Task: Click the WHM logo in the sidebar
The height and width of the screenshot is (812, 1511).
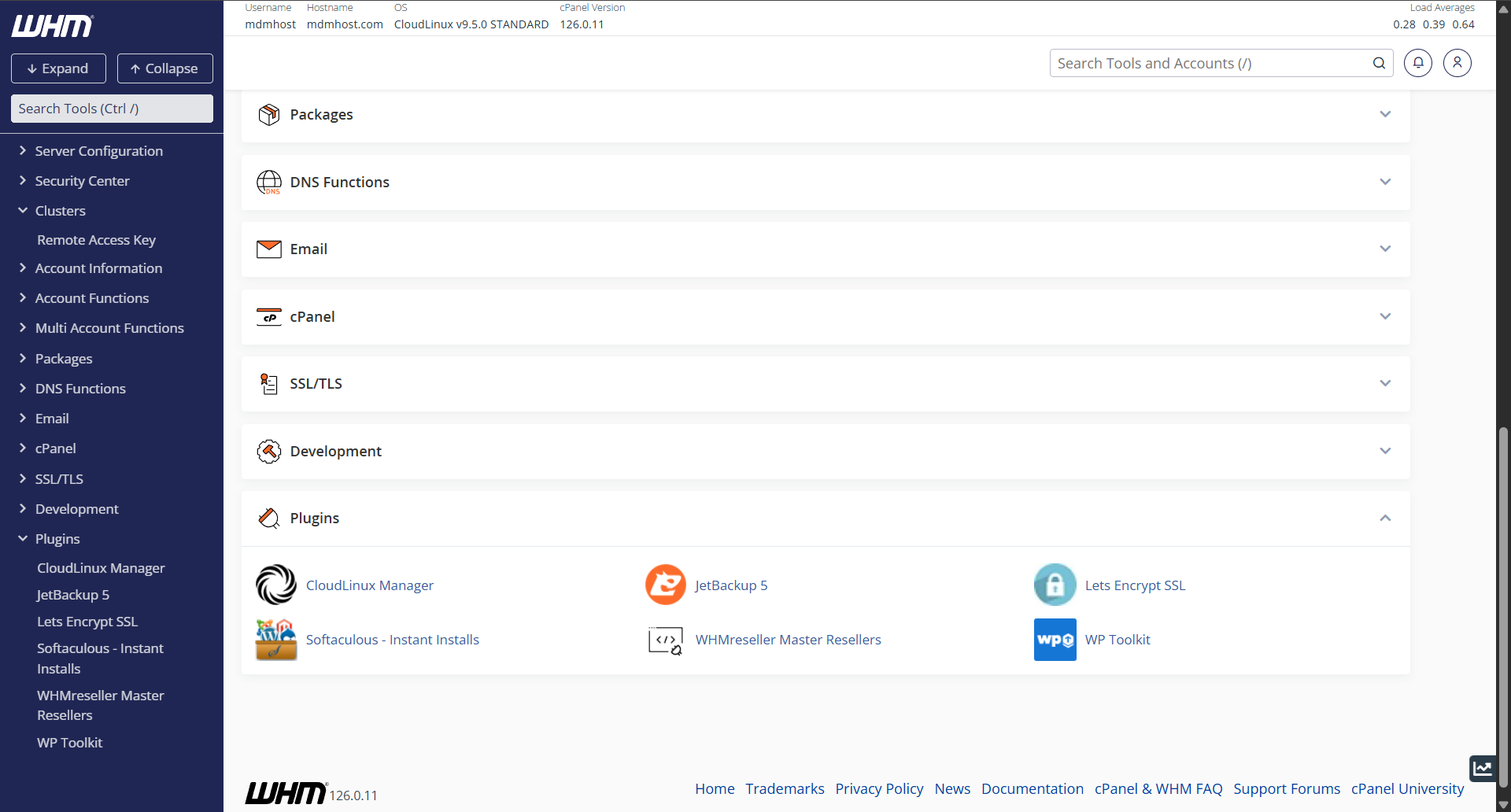Action: pos(53,27)
